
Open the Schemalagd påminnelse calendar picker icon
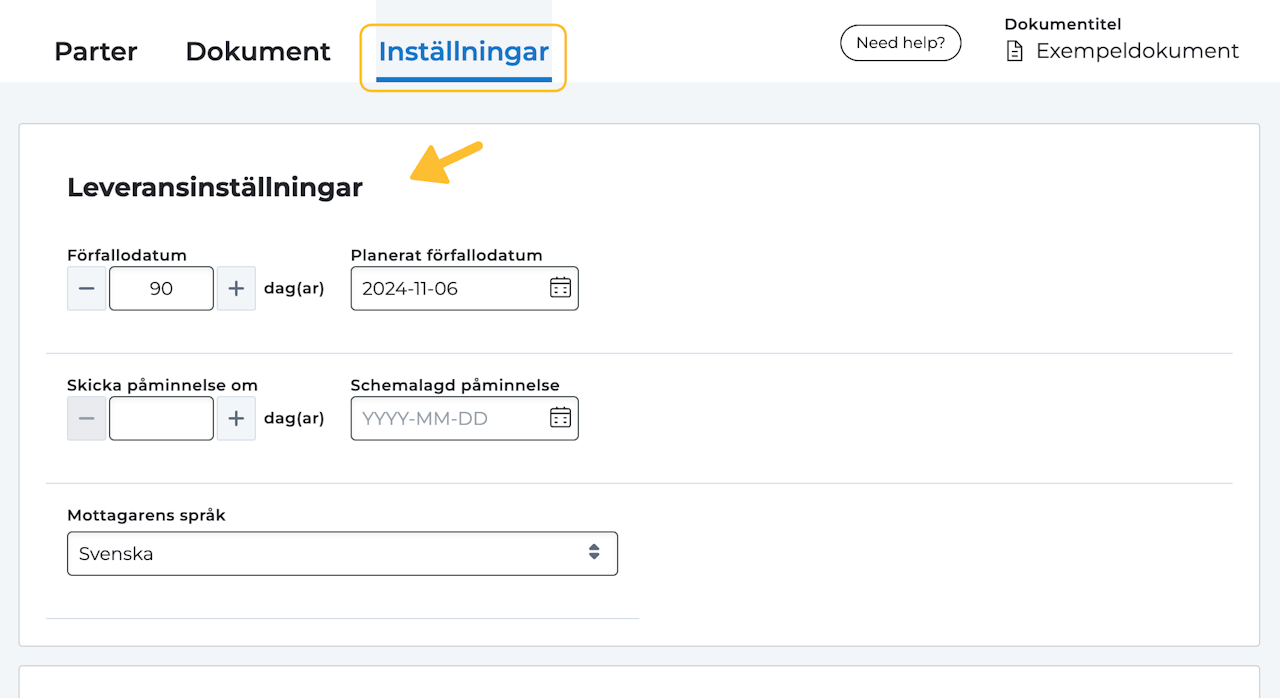pyautogui.click(x=560, y=418)
